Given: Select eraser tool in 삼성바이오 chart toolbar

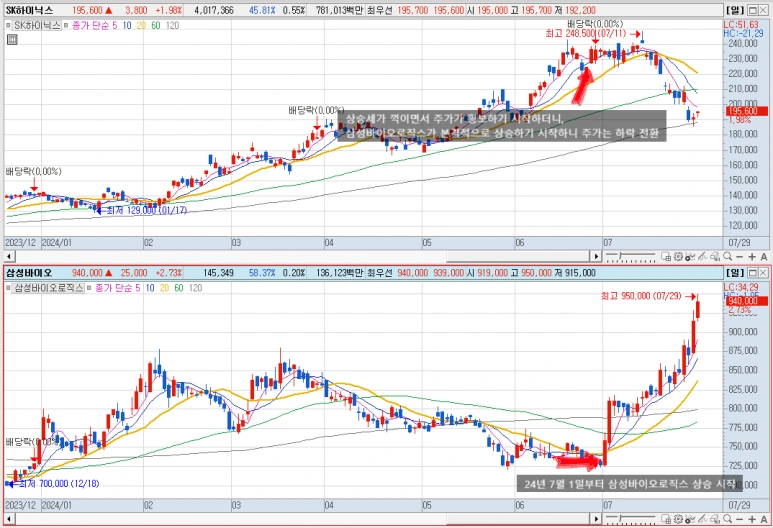Looking at the screenshot, I should 715,519.
